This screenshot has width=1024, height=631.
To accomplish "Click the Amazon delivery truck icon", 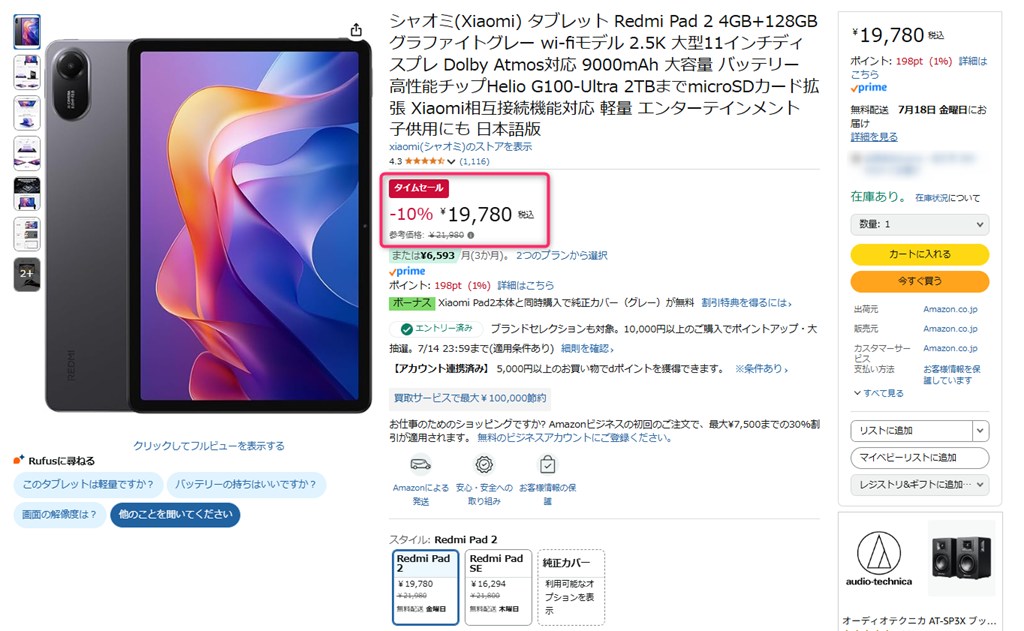I will tap(421, 464).
